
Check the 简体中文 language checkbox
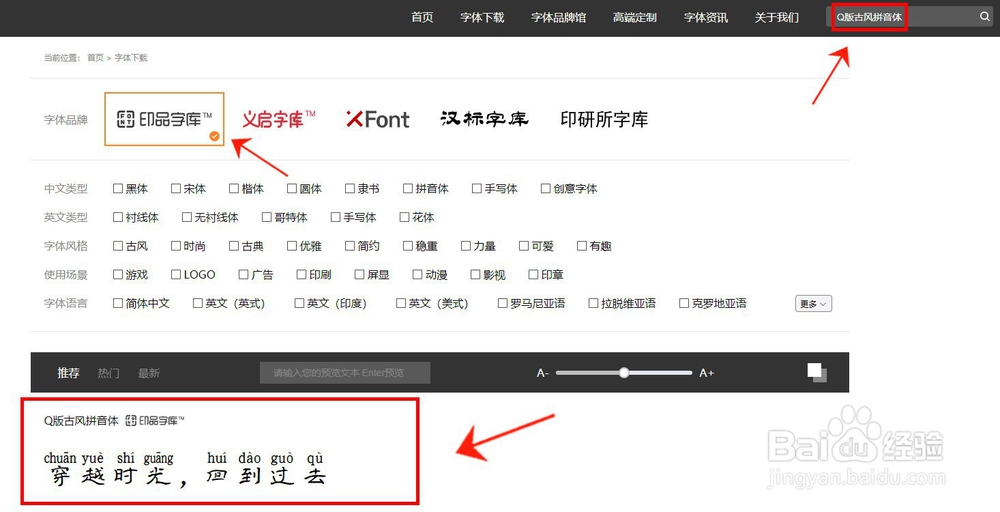[x=118, y=303]
